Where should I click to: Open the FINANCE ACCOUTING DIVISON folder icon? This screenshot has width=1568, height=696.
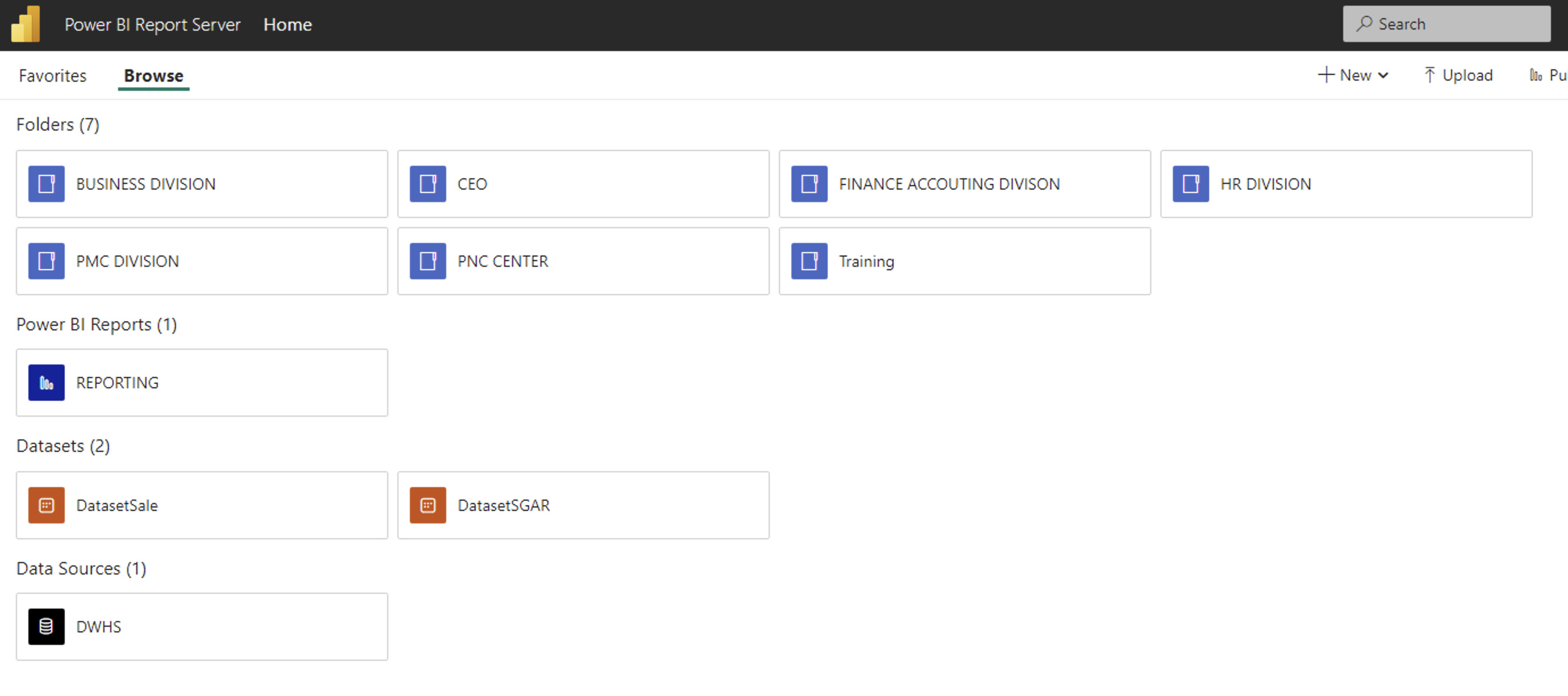tap(810, 184)
